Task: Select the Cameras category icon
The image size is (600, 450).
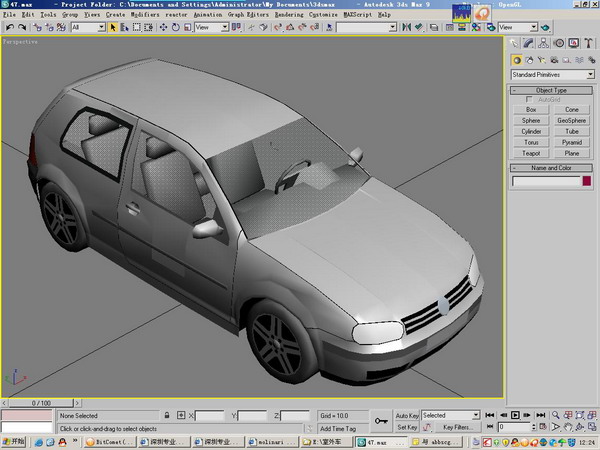Action: (x=553, y=59)
